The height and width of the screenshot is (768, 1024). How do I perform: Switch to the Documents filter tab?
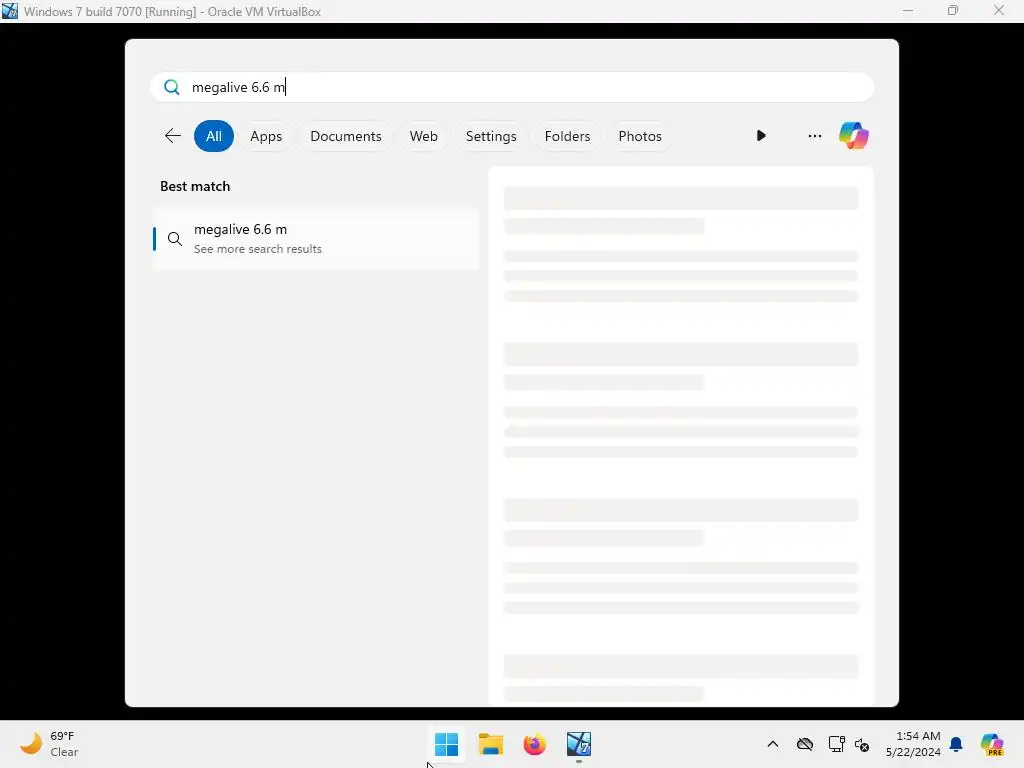[x=345, y=136]
